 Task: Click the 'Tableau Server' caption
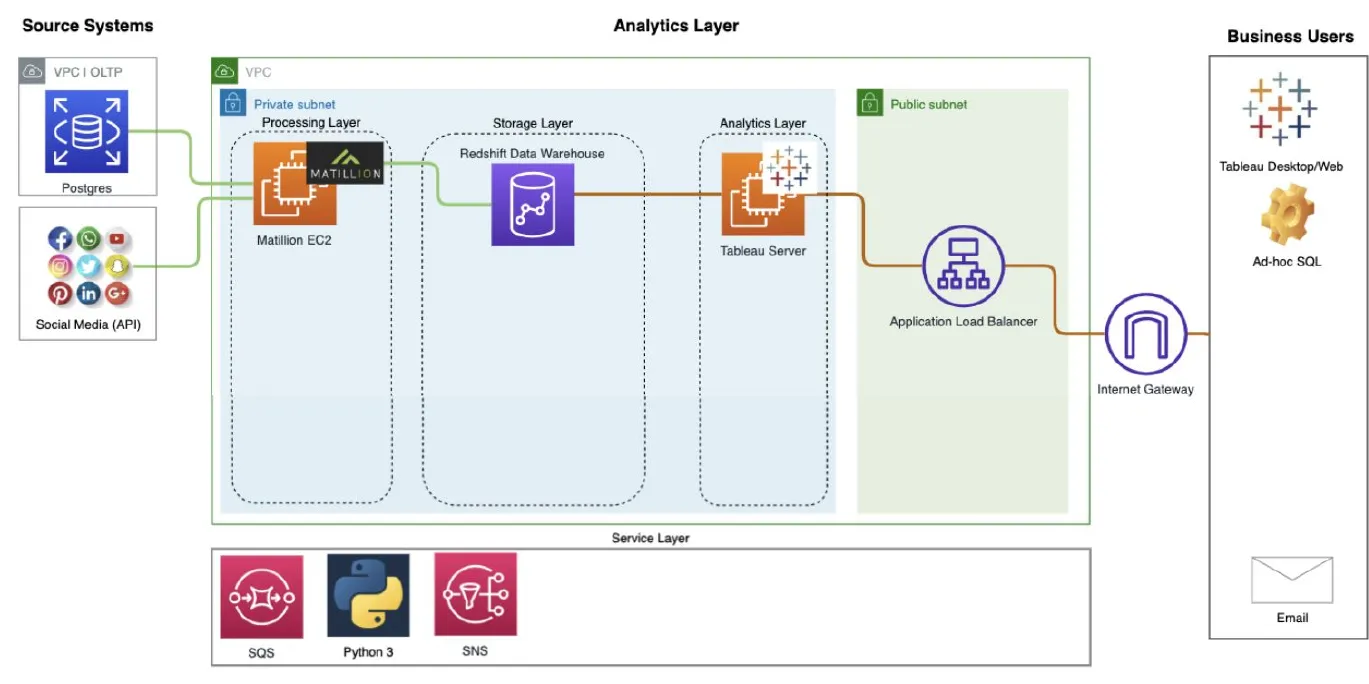click(x=763, y=251)
